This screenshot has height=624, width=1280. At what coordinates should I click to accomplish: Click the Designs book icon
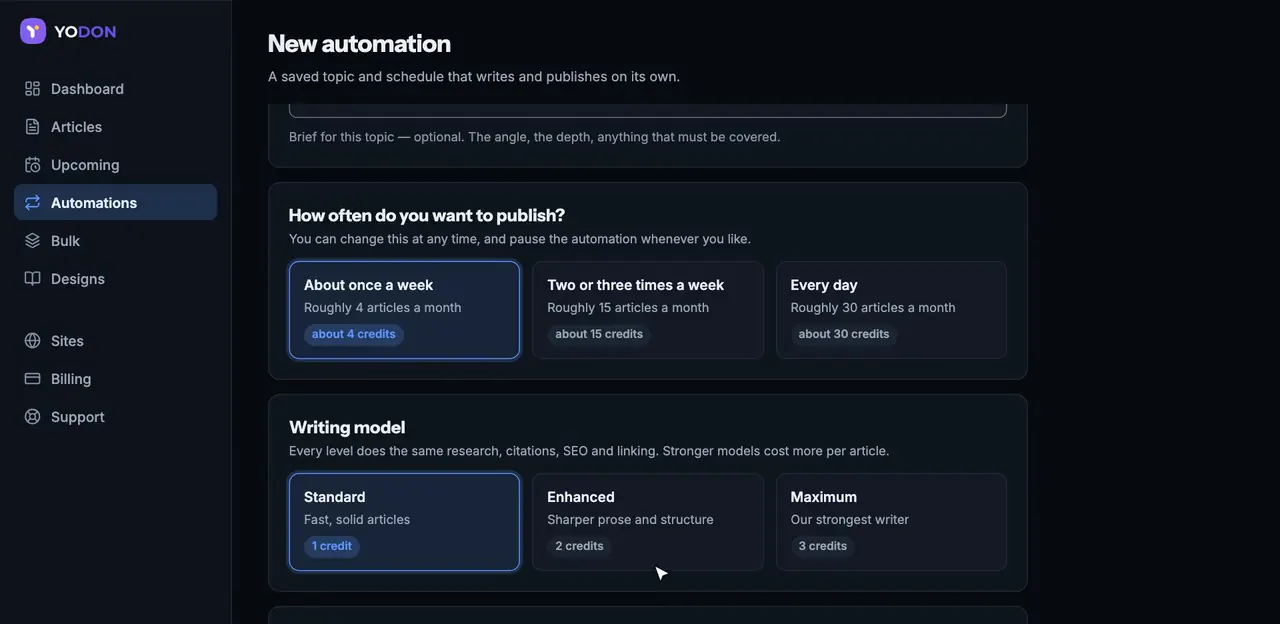pyautogui.click(x=33, y=279)
